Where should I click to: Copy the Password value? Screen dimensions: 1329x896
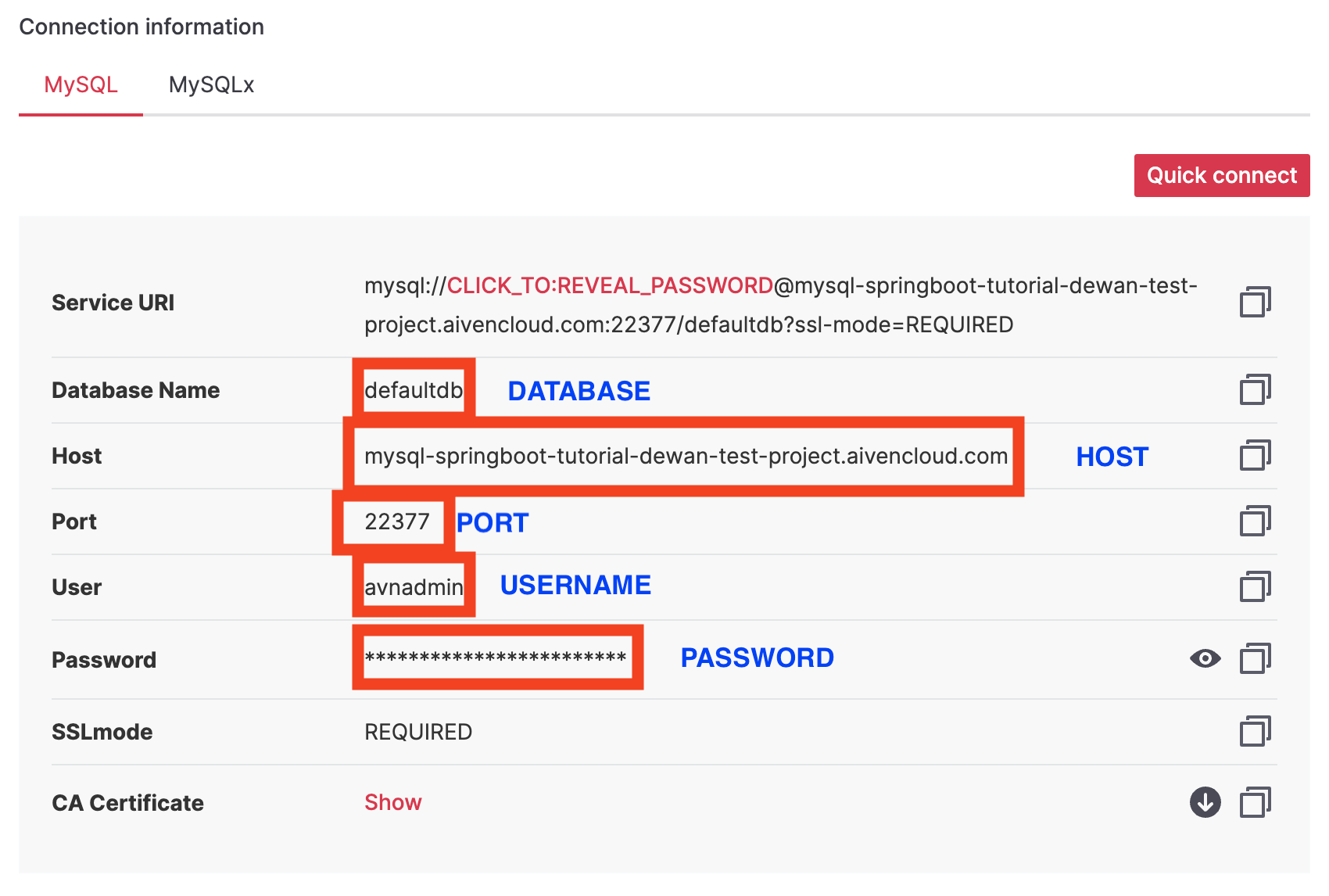pos(1255,658)
